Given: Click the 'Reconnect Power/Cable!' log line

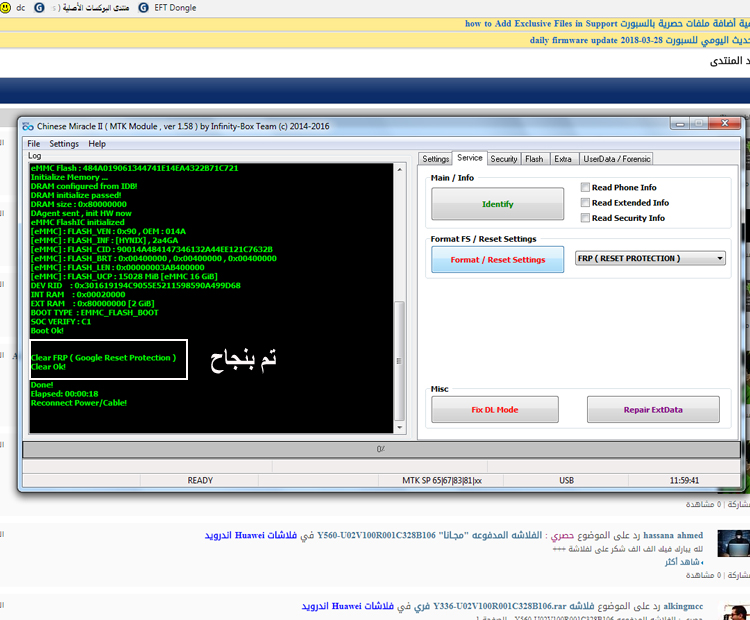Looking at the screenshot, I should (x=79, y=403).
